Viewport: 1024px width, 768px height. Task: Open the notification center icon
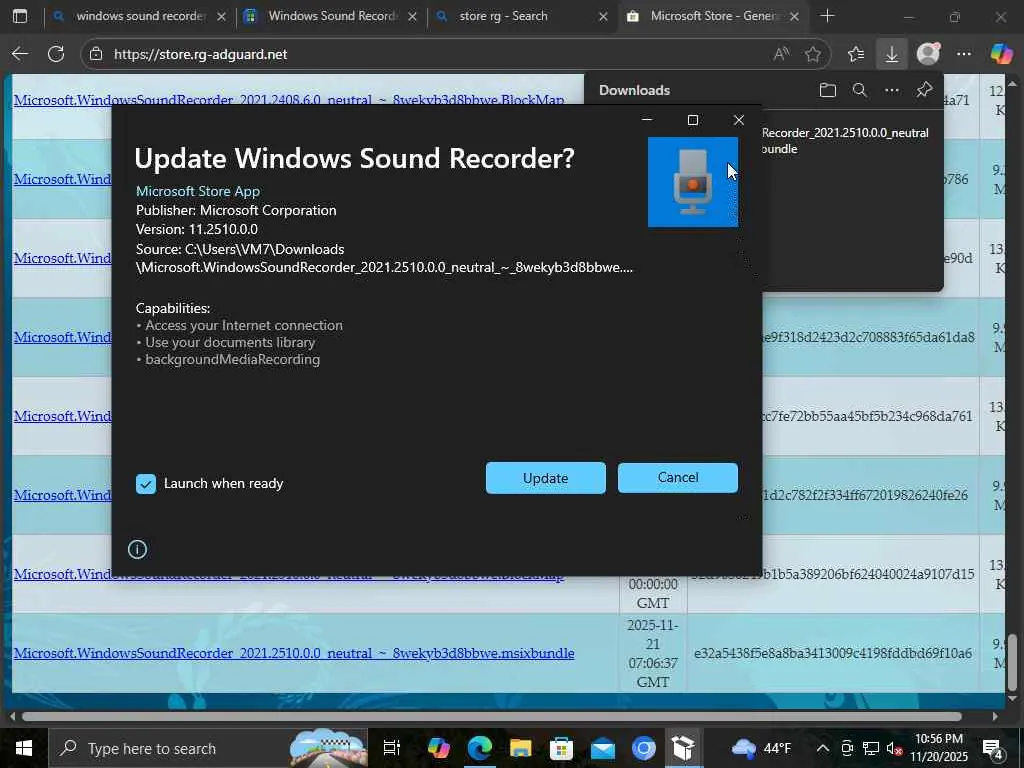click(x=993, y=748)
